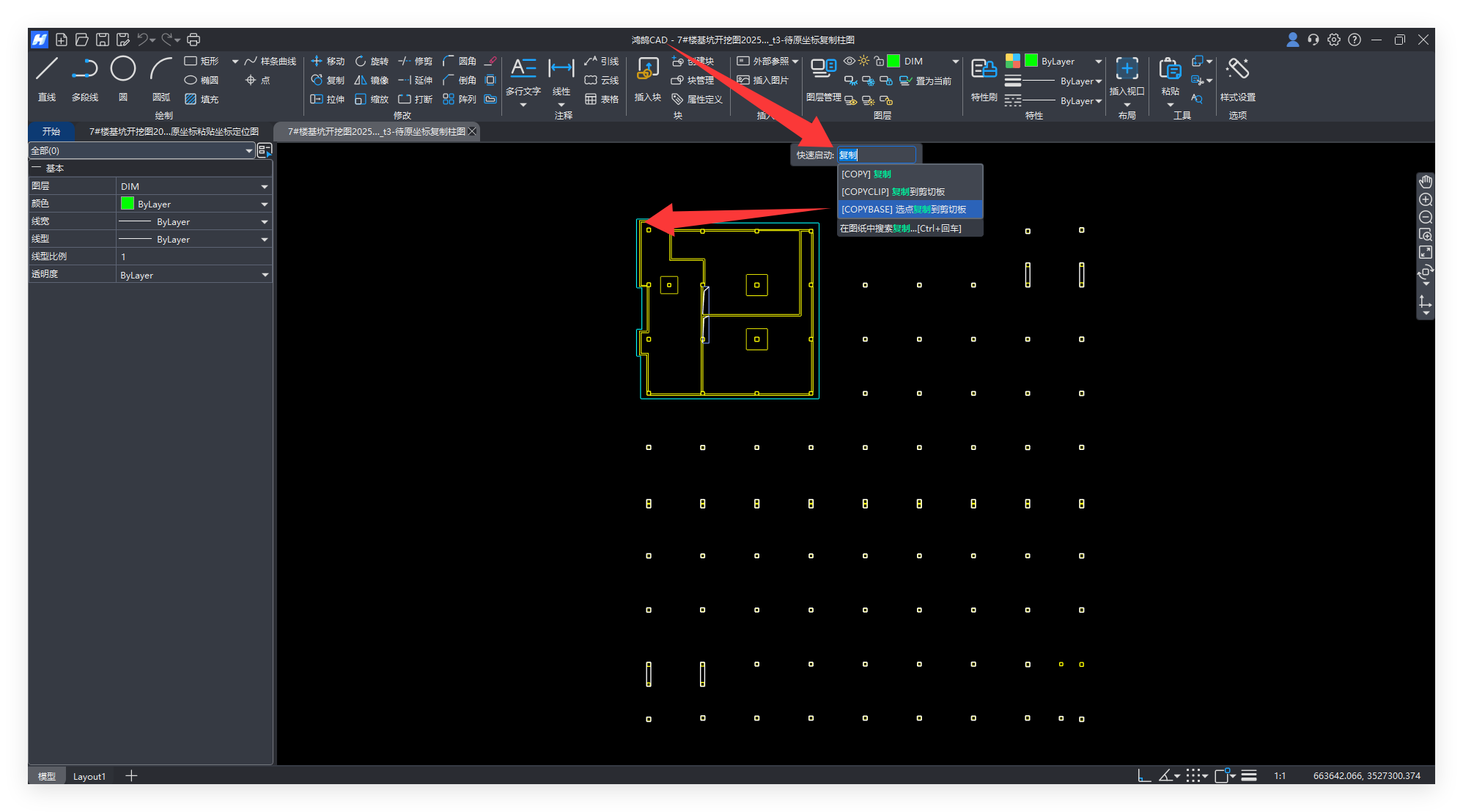The height and width of the screenshot is (812, 1463).
Task: Open the Layer Manager (图层管理)
Action: tap(823, 69)
